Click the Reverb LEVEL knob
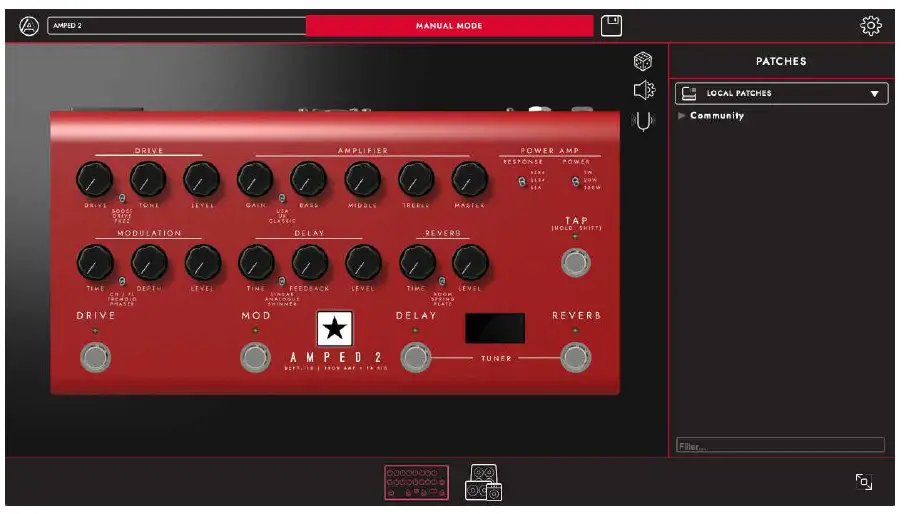The height and width of the screenshot is (514, 904). click(x=469, y=263)
